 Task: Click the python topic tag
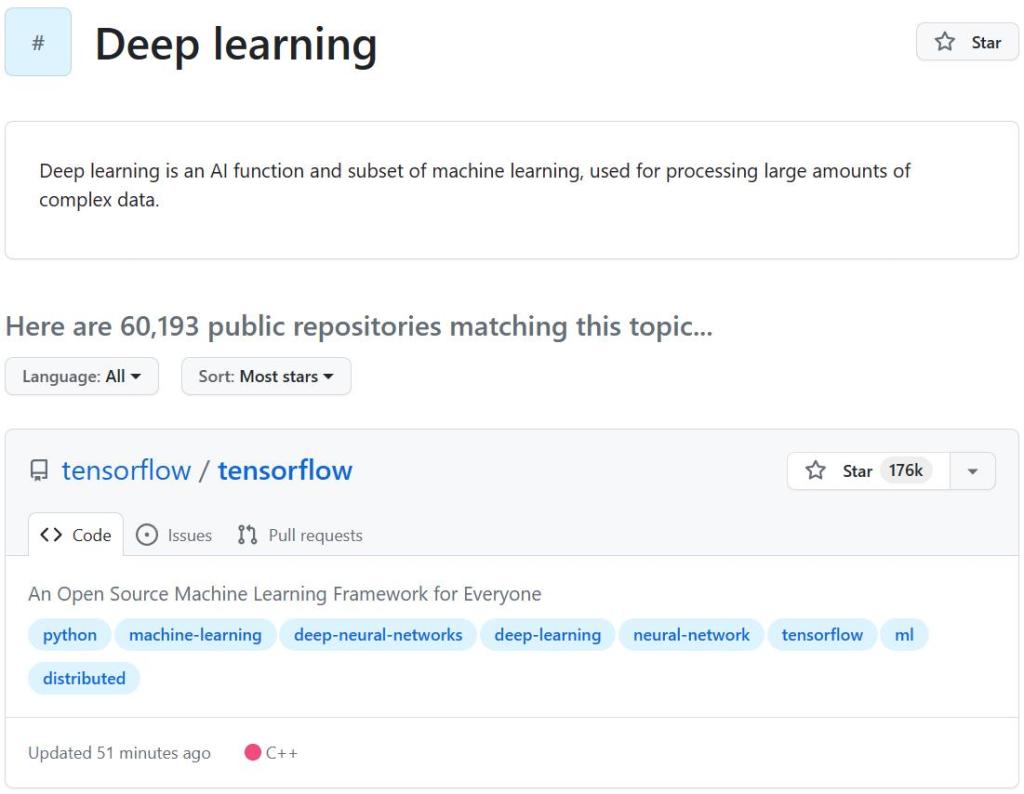(x=70, y=635)
